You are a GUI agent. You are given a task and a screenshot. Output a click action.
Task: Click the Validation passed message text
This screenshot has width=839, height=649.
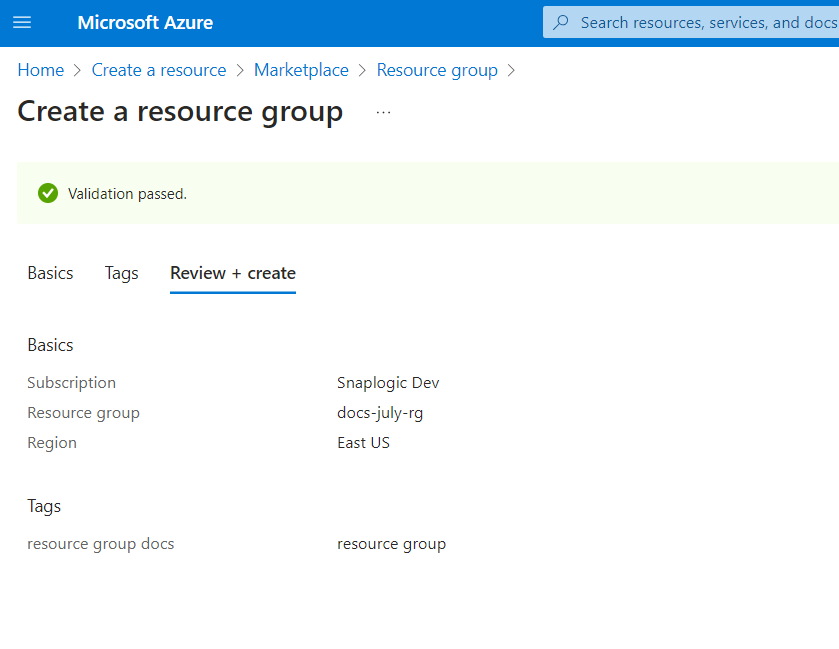[x=127, y=194]
